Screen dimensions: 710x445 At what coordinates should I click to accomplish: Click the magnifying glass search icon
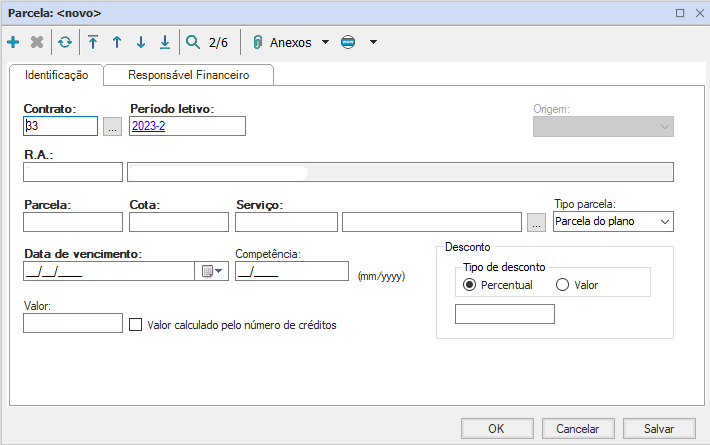coord(193,43)
